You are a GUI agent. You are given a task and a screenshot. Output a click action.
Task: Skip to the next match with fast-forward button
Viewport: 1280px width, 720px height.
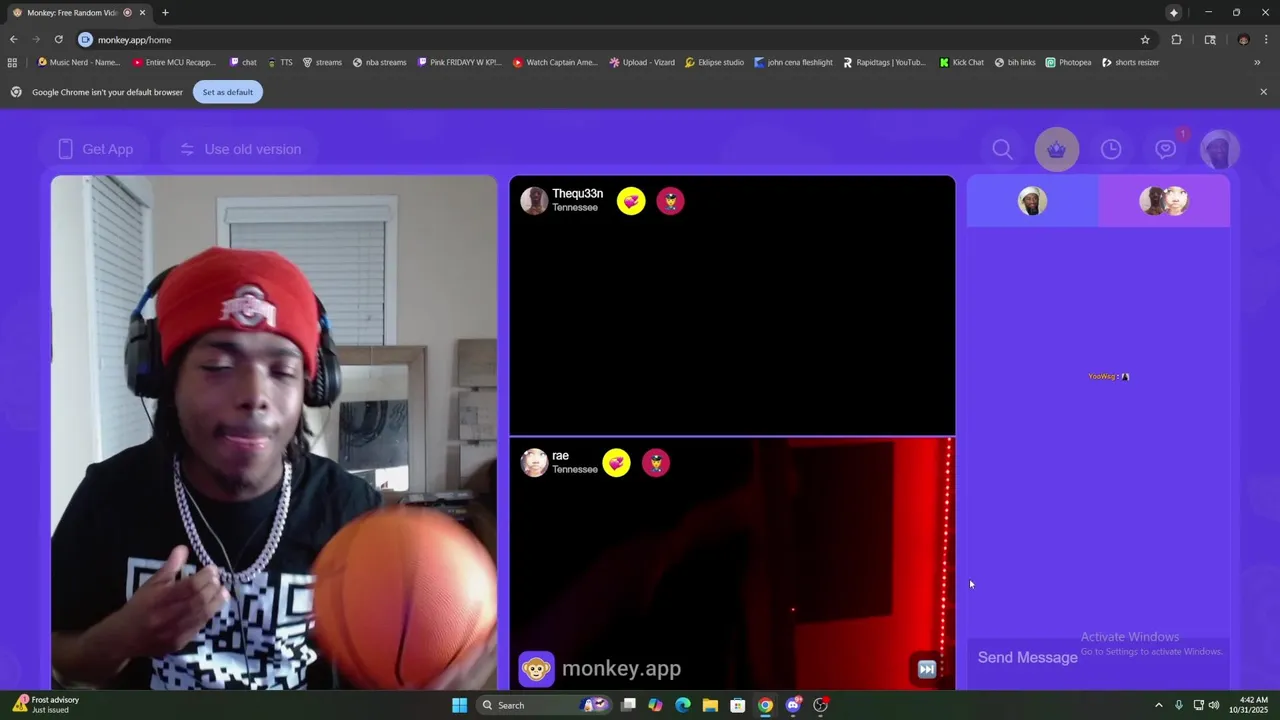coord(927,669)
